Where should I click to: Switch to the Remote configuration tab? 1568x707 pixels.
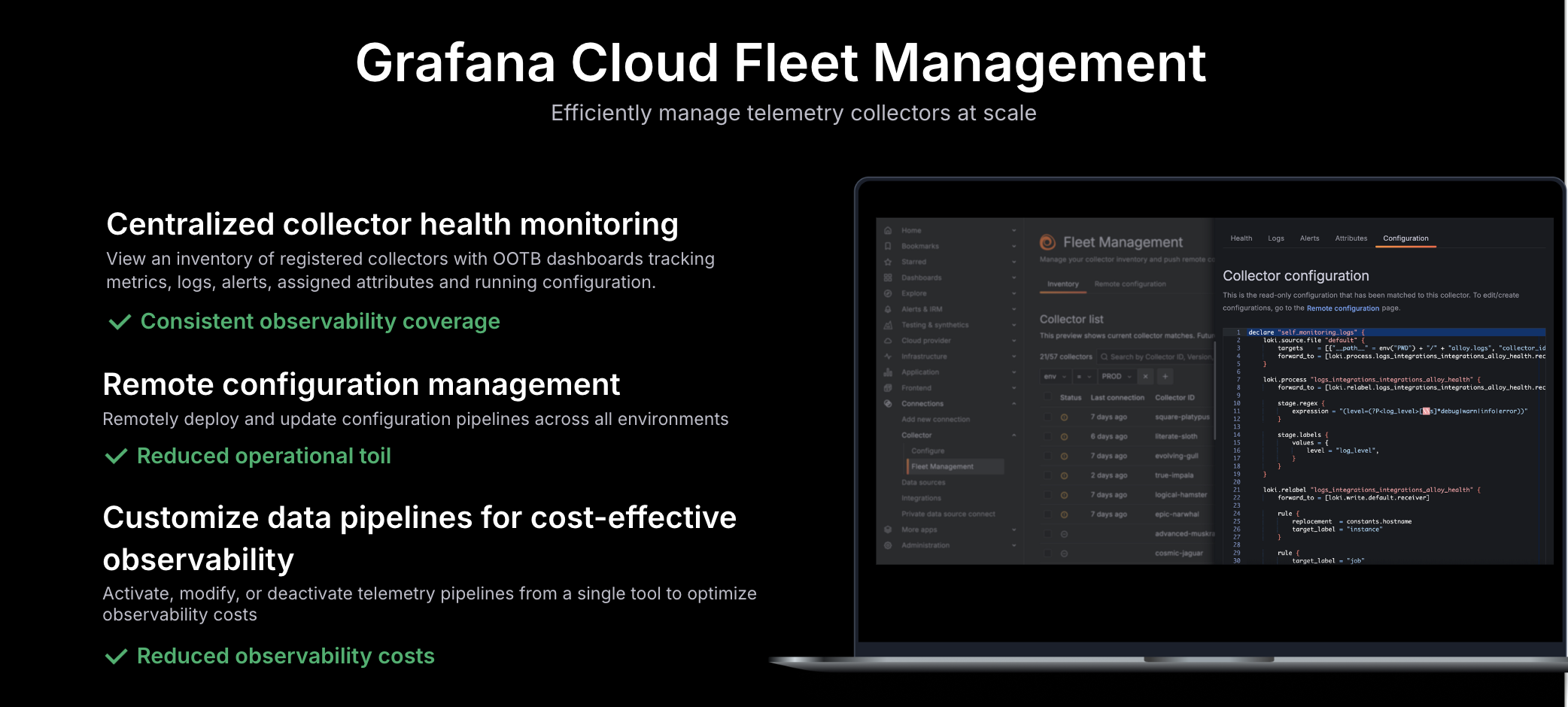(1131, 284)
